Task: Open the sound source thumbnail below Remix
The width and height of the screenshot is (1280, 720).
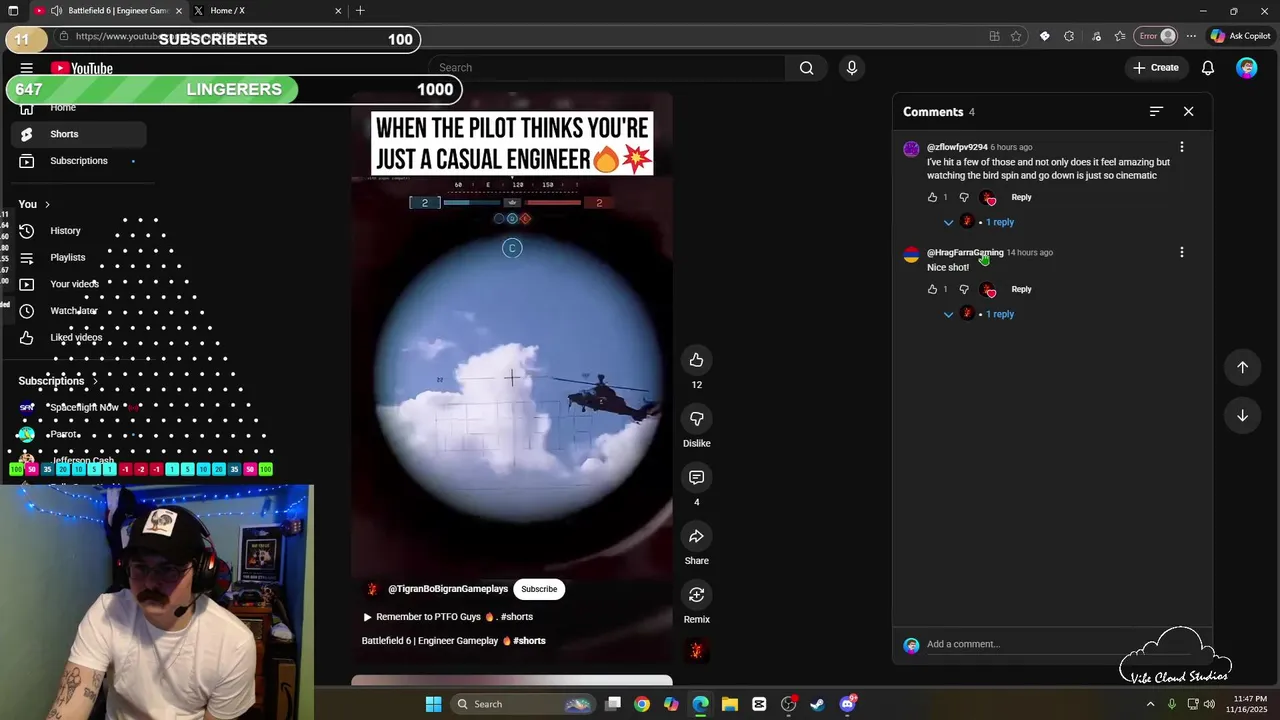Action: pyautogui.click(x=697, y=652)
